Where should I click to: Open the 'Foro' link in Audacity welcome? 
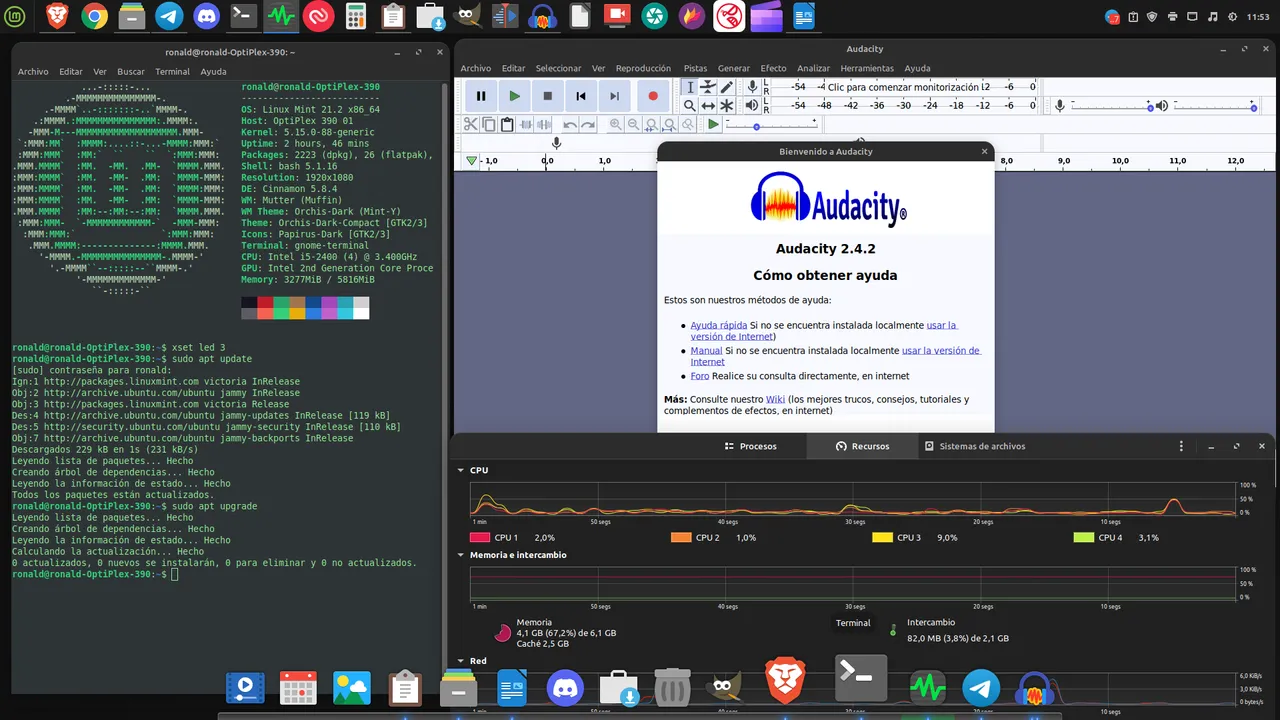pos(700,376)
